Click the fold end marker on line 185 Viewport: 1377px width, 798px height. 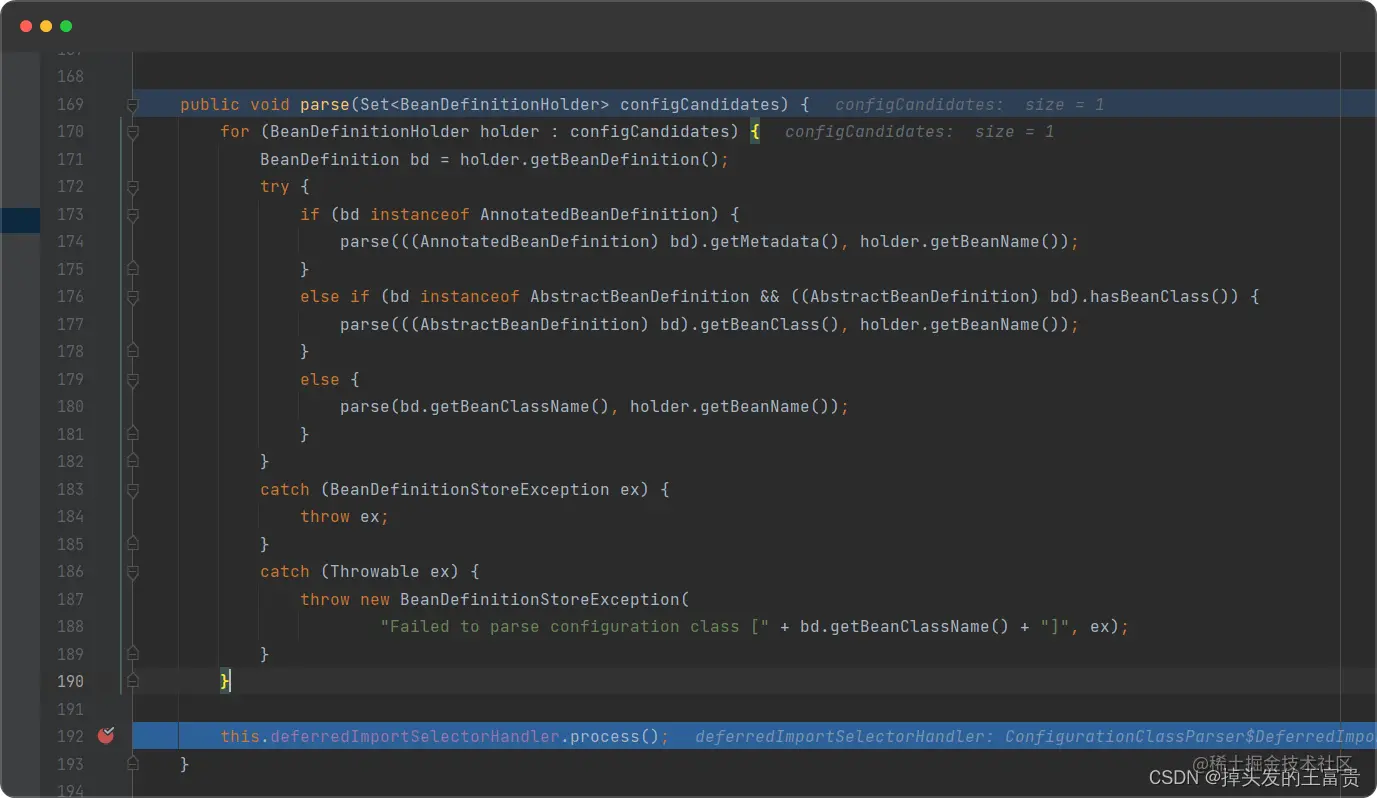[132, 544]
